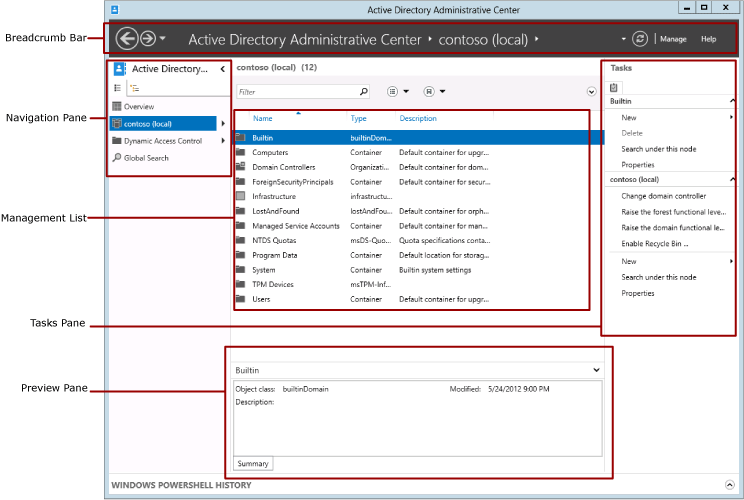Click Search under this node for Builtin
This screenshot has height=500, width=744.
coord(659,149)
